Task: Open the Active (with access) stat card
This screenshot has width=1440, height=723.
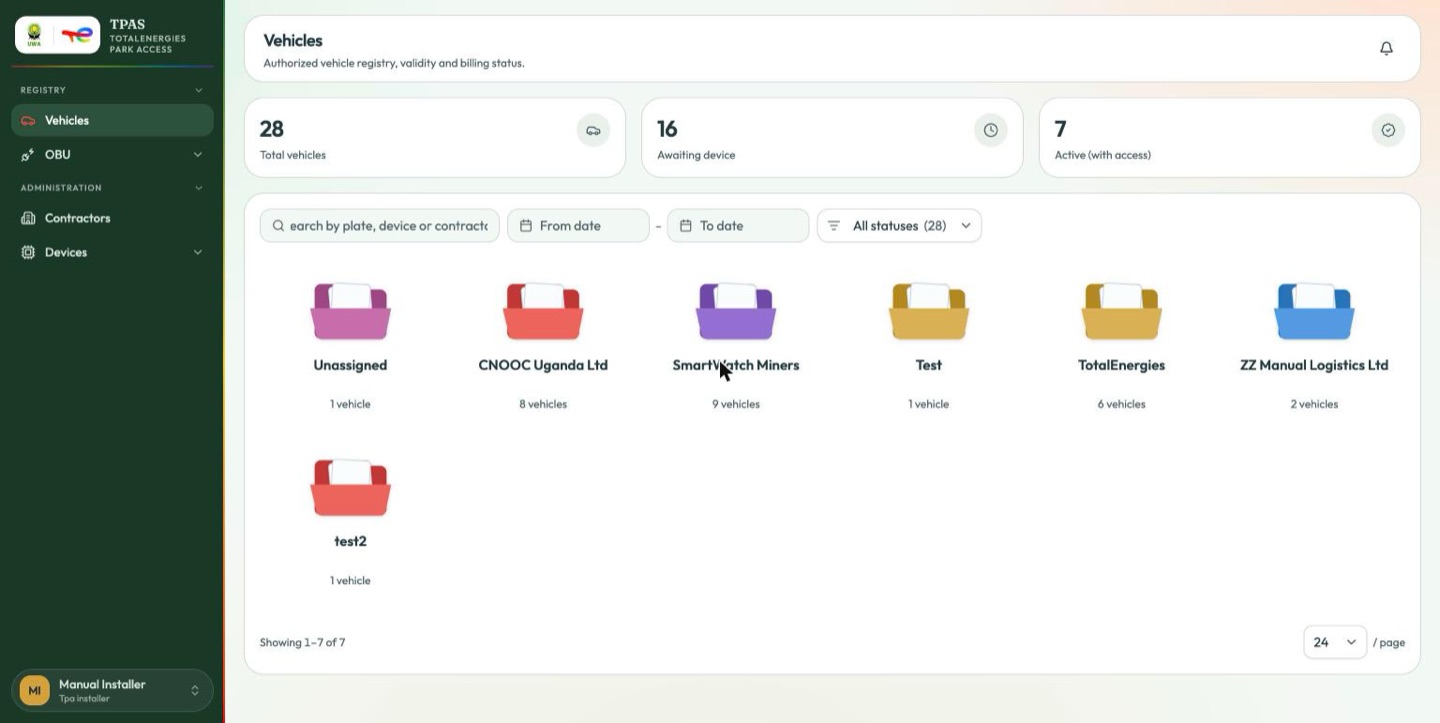Action: click(x=1230, y=138)
